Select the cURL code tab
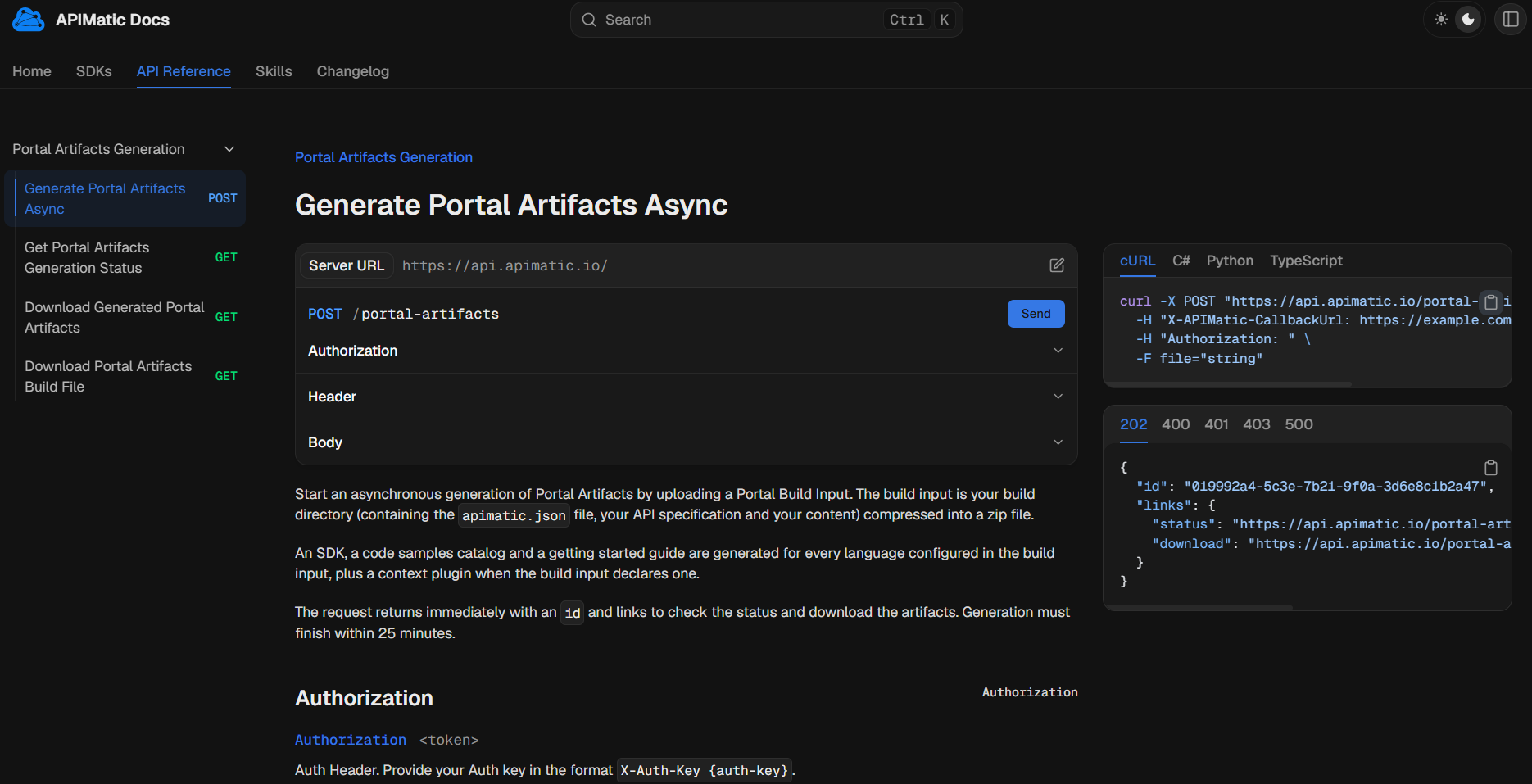 (1138, 261)
